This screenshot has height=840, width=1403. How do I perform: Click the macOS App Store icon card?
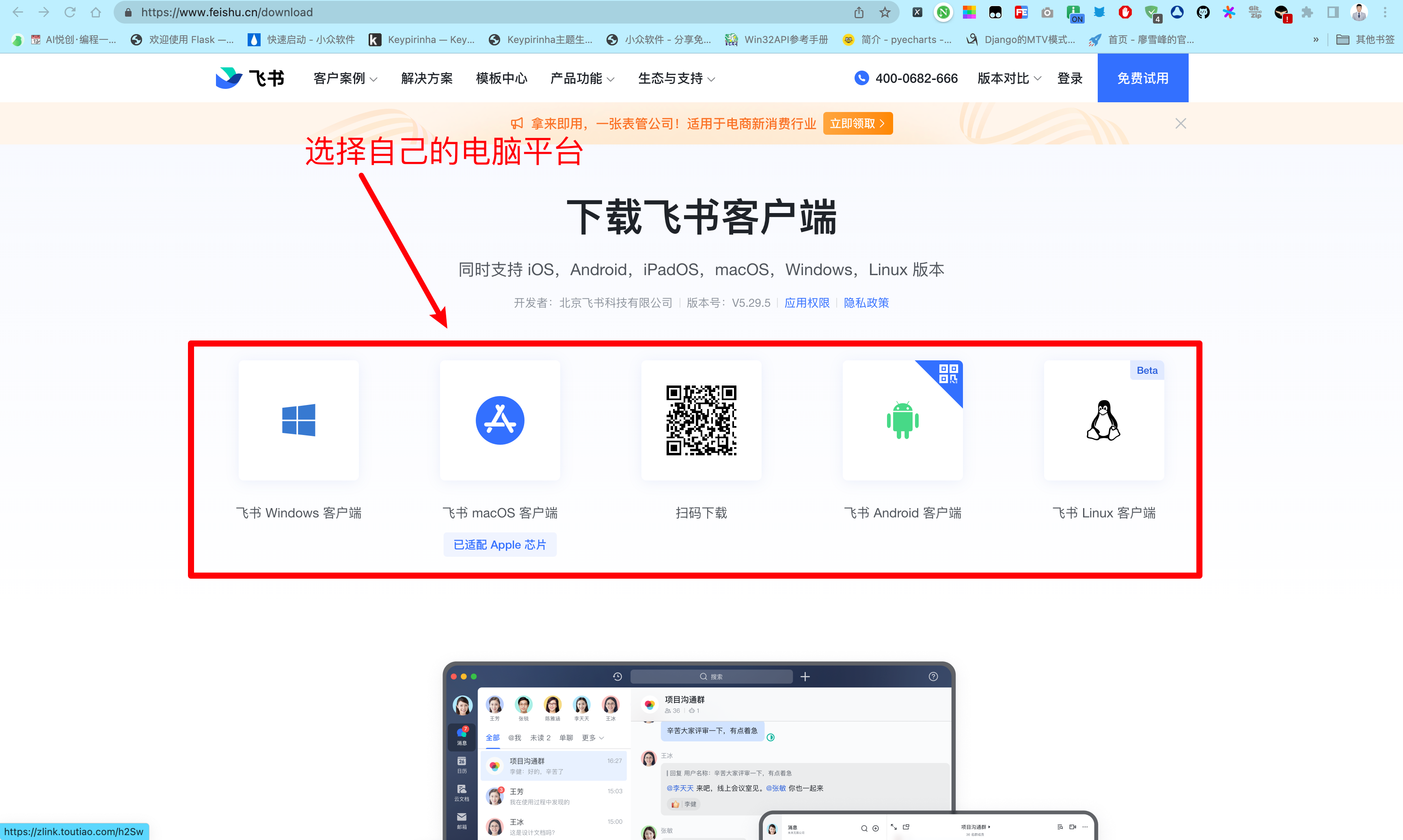coord(500,420)
